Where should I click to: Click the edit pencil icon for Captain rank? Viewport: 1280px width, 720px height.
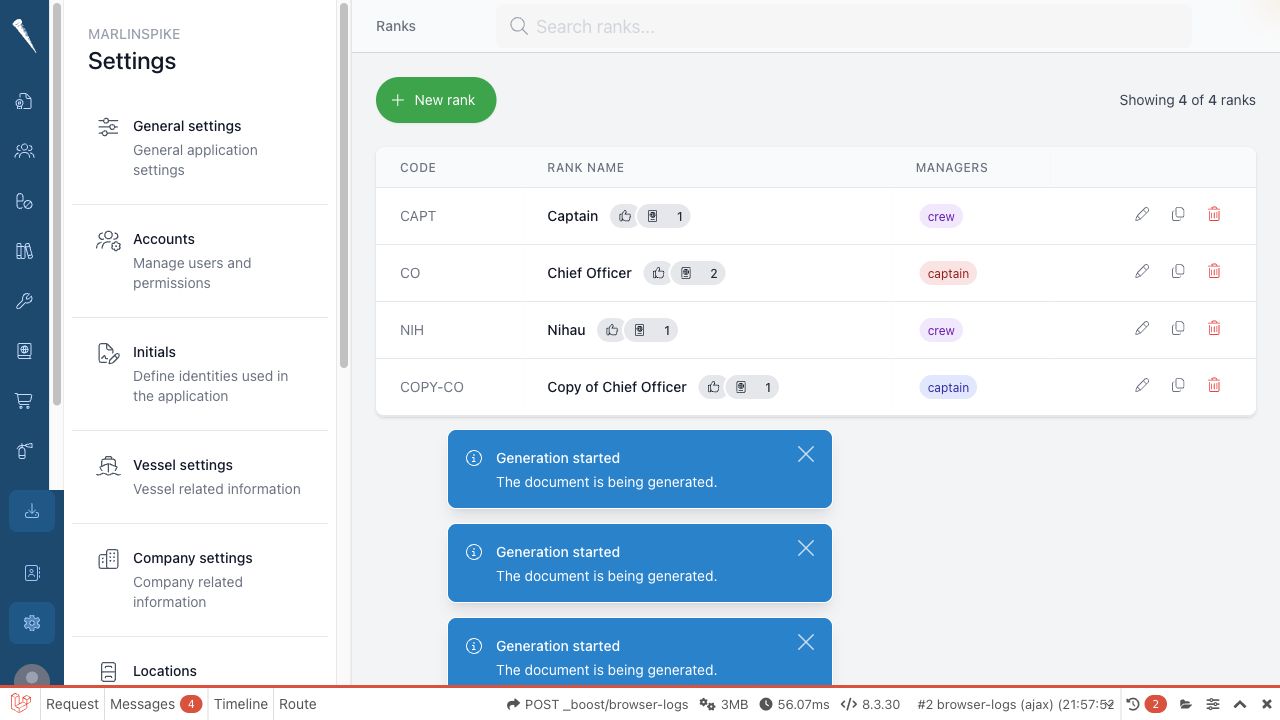(x=1142, y=214)
